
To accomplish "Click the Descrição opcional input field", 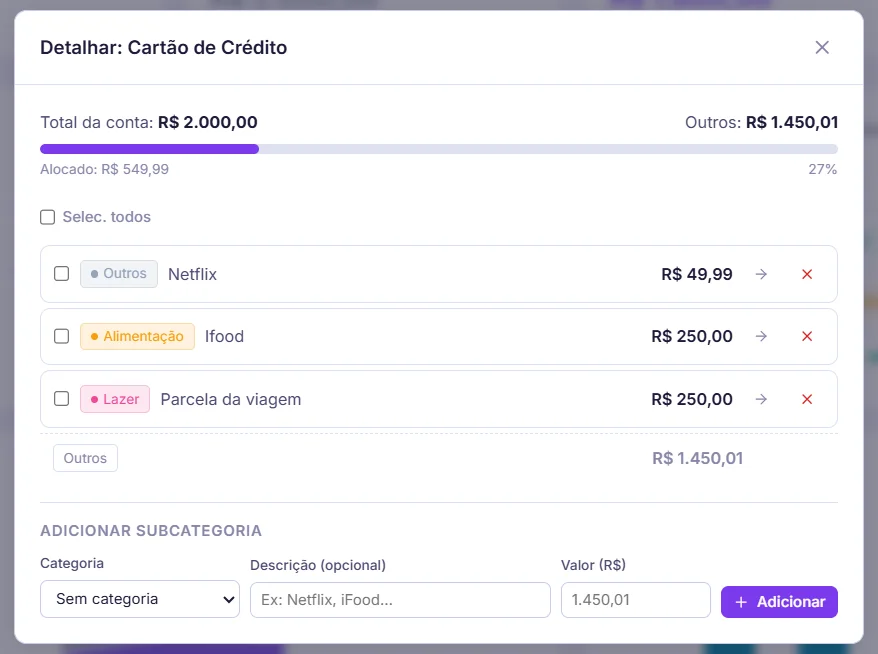I will [x=400, y=599].
